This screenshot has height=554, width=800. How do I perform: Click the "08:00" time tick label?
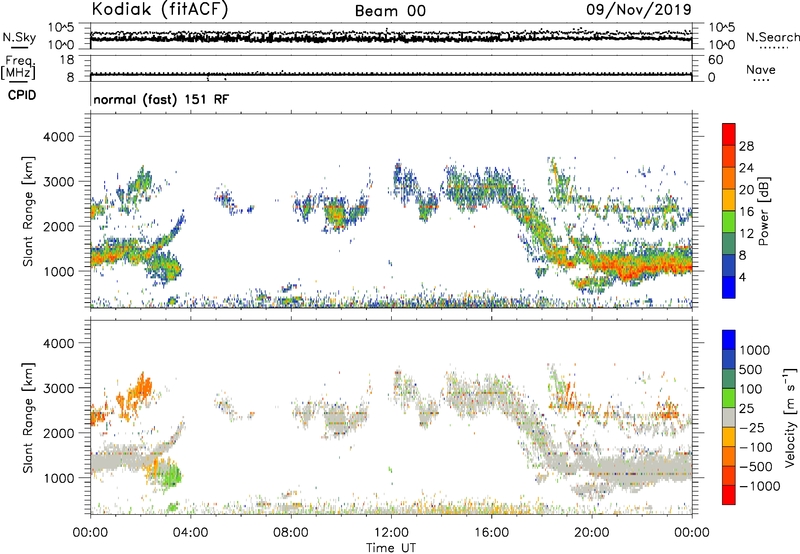click(291, 533)
